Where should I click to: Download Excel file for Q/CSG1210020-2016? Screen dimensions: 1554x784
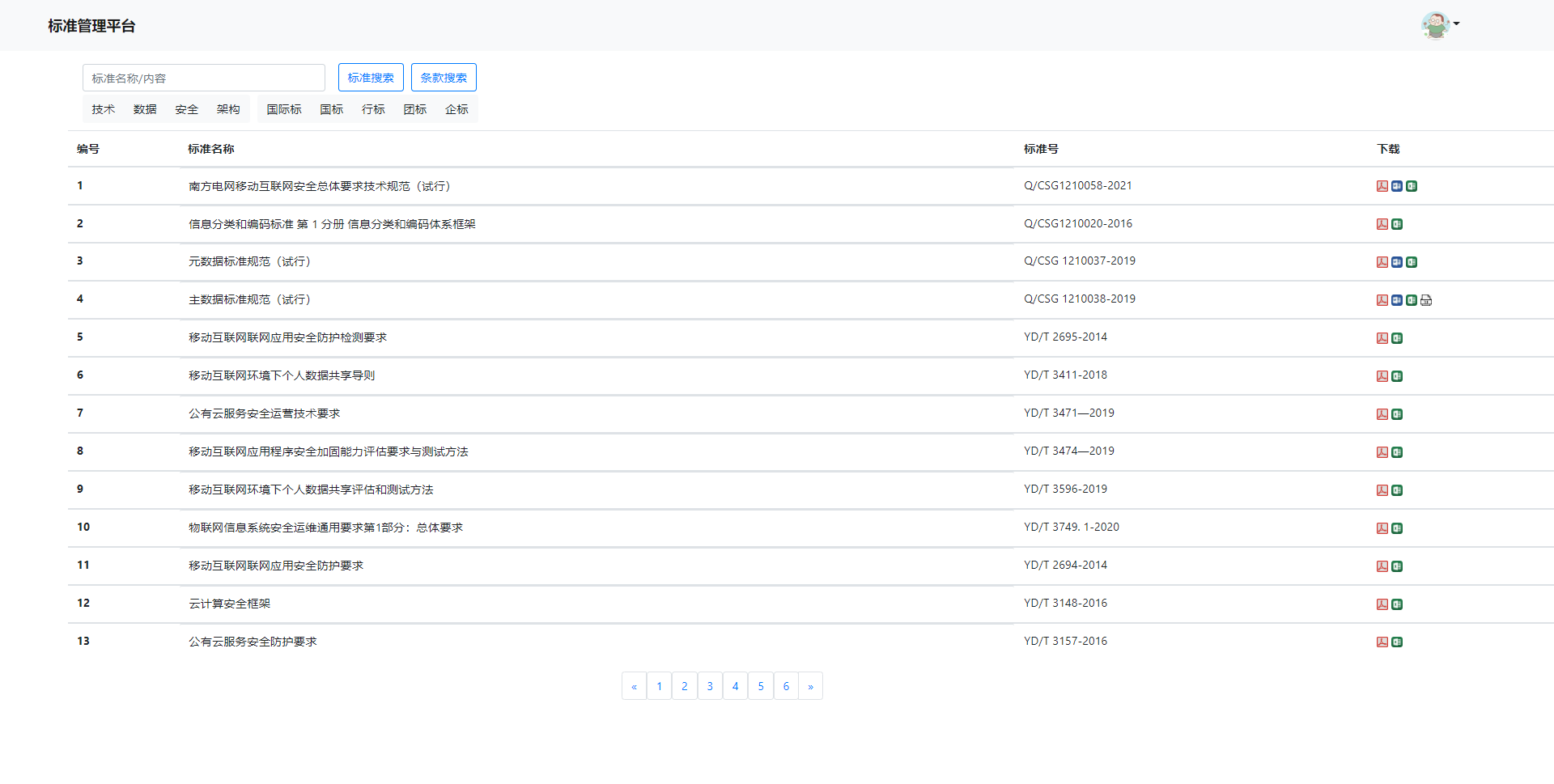coord(1396,224)
